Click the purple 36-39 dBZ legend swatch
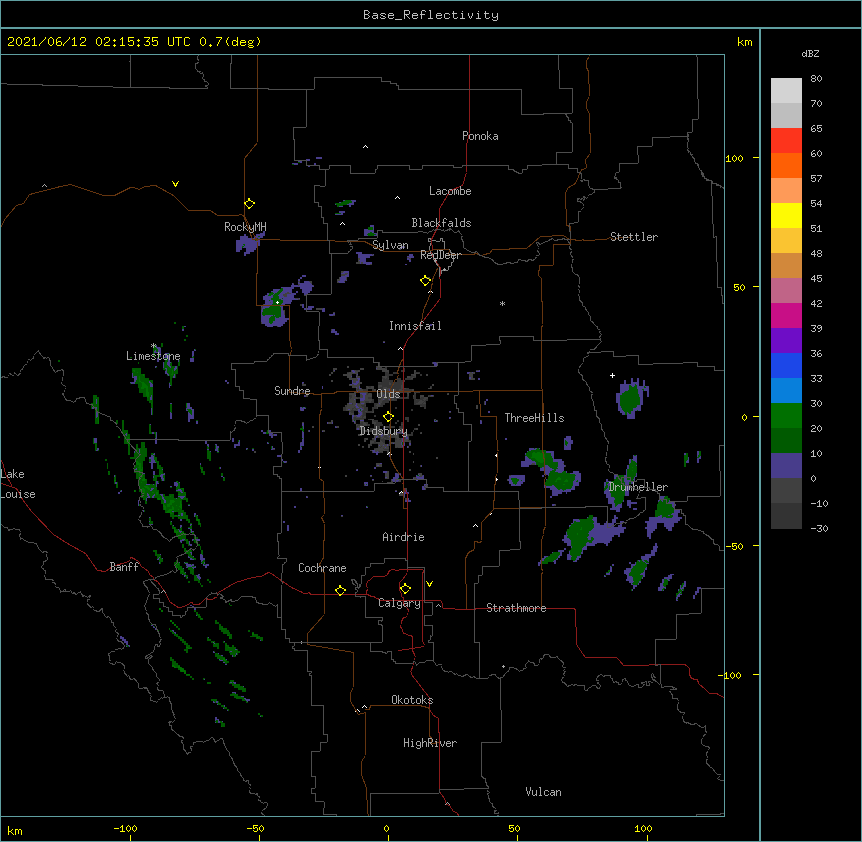This screenshot has width=862, height=842. pos(786,341)
